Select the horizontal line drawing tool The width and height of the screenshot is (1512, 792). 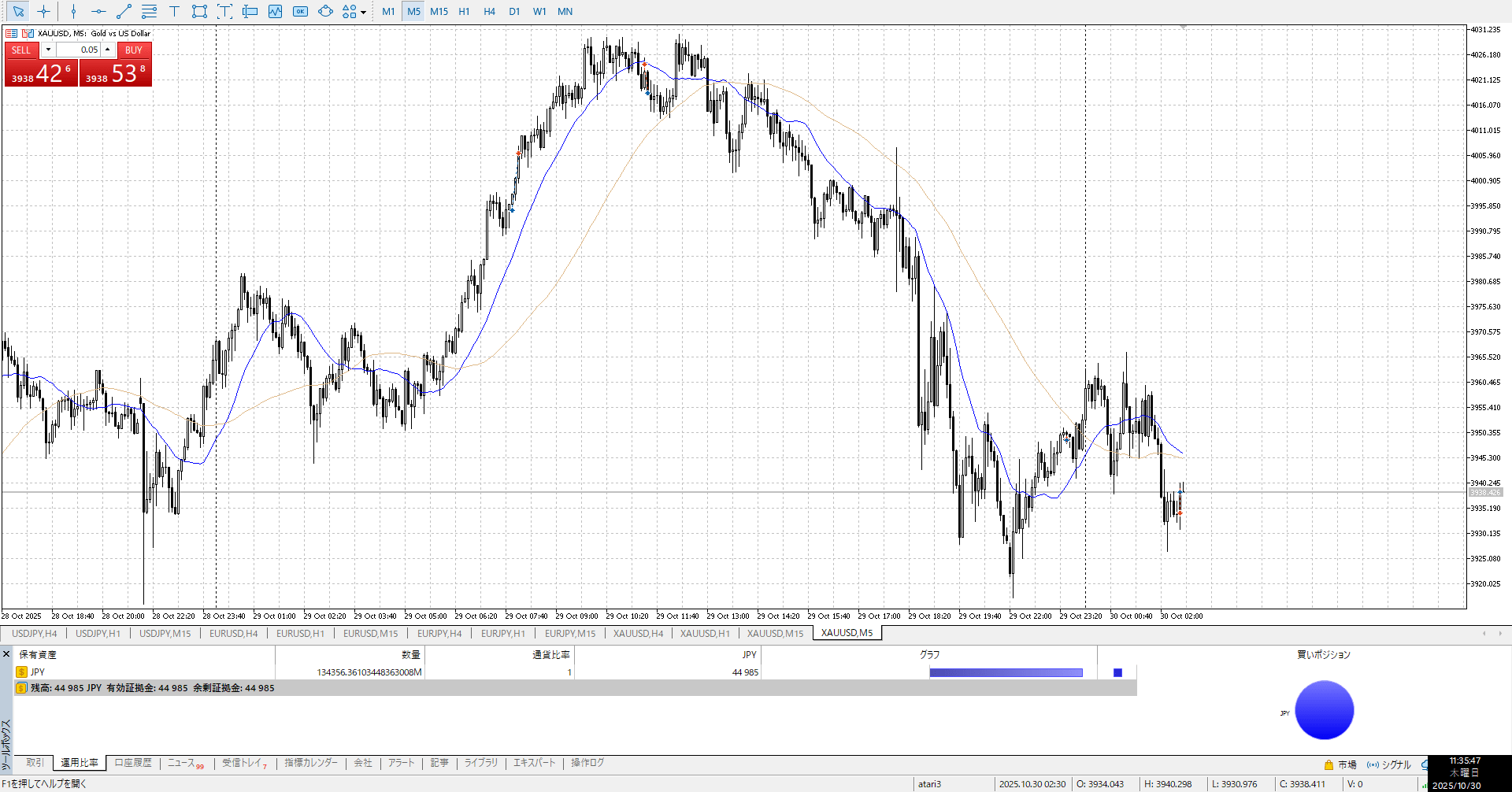pyautogui.click(x=98, y=11)
